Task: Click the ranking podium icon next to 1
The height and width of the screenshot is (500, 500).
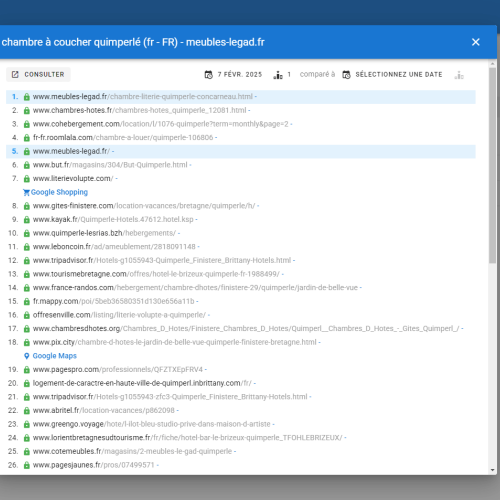Action: point(278,75)
